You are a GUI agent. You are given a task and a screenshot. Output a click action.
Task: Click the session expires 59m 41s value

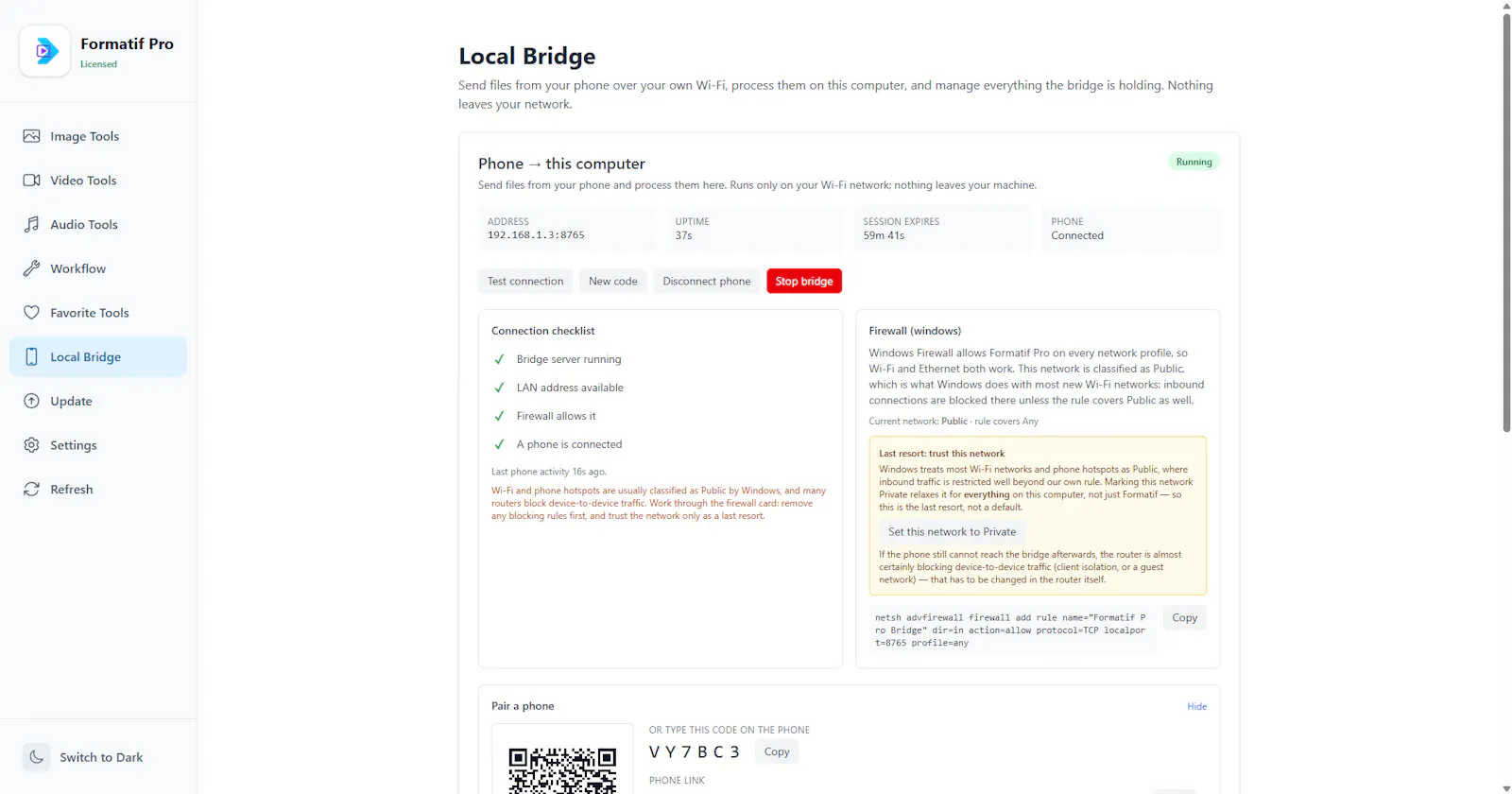click(884, 235)
